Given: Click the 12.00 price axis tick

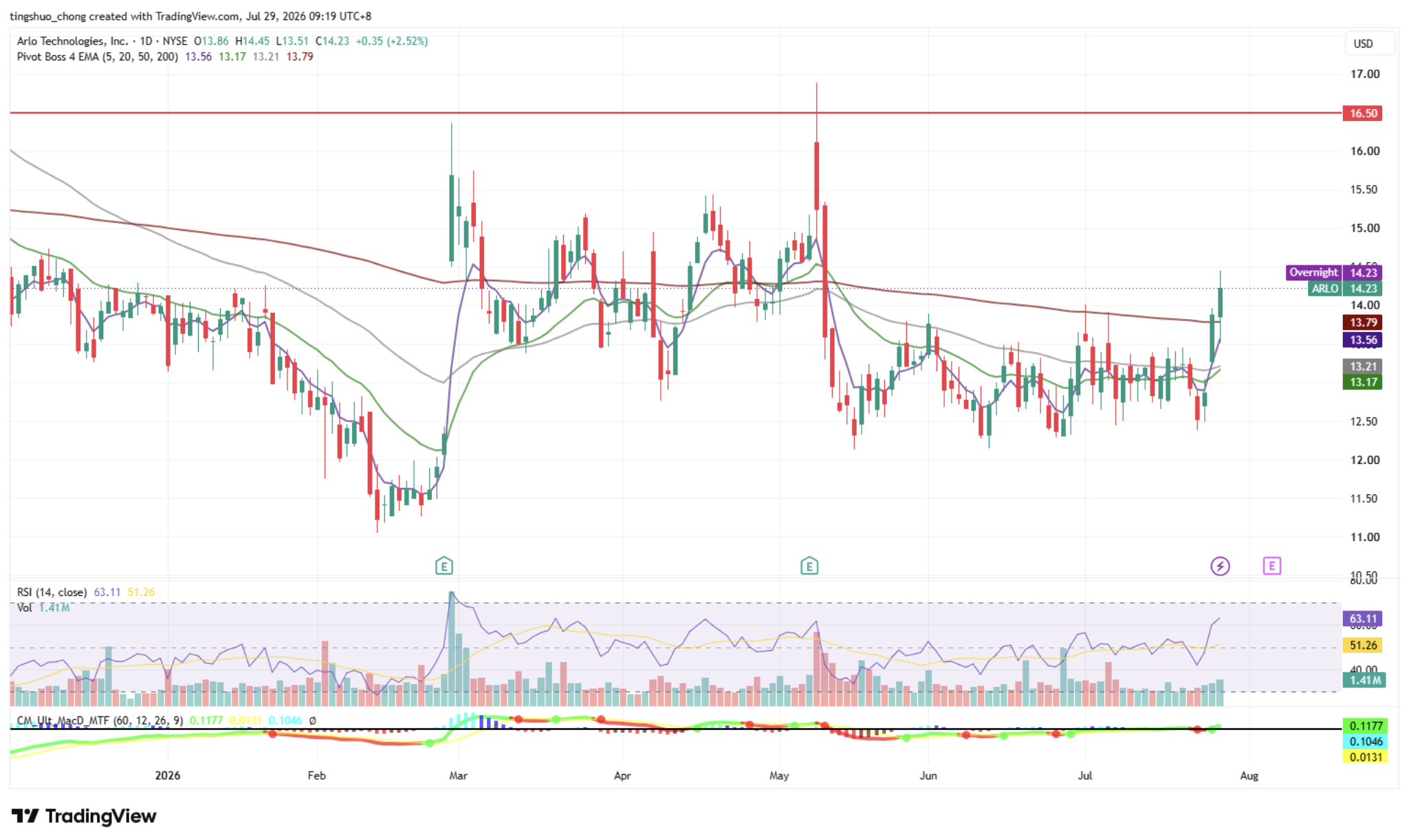Looking at the screenshot, I should [1364, 460].
